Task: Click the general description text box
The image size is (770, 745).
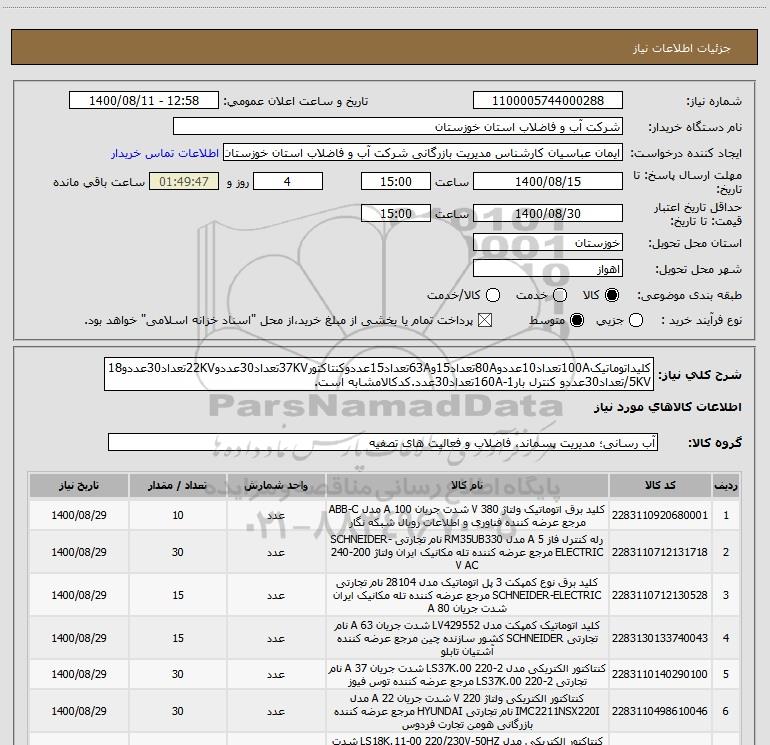Action: [x=379, y=375]
